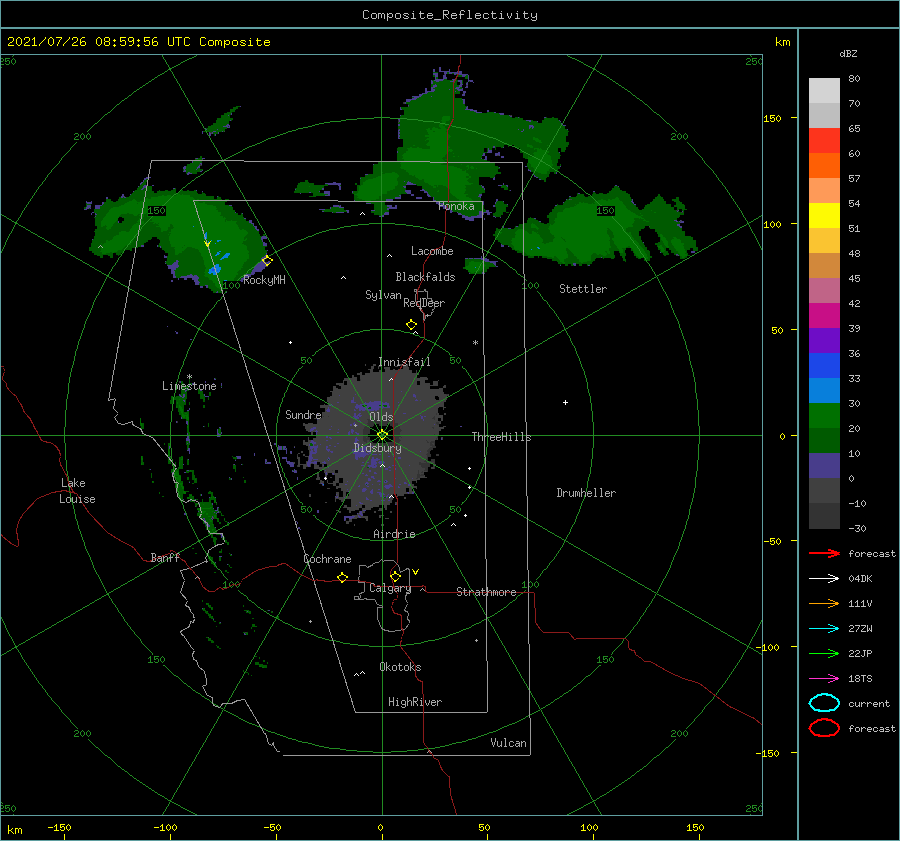Click the RedDeer city label
The width and height of the screenshot is (900, 841).
424,303
